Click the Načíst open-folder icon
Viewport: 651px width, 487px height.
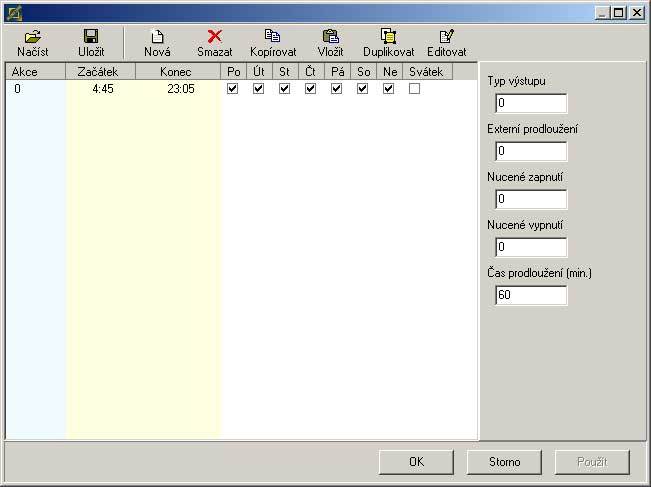click(33, 37)
